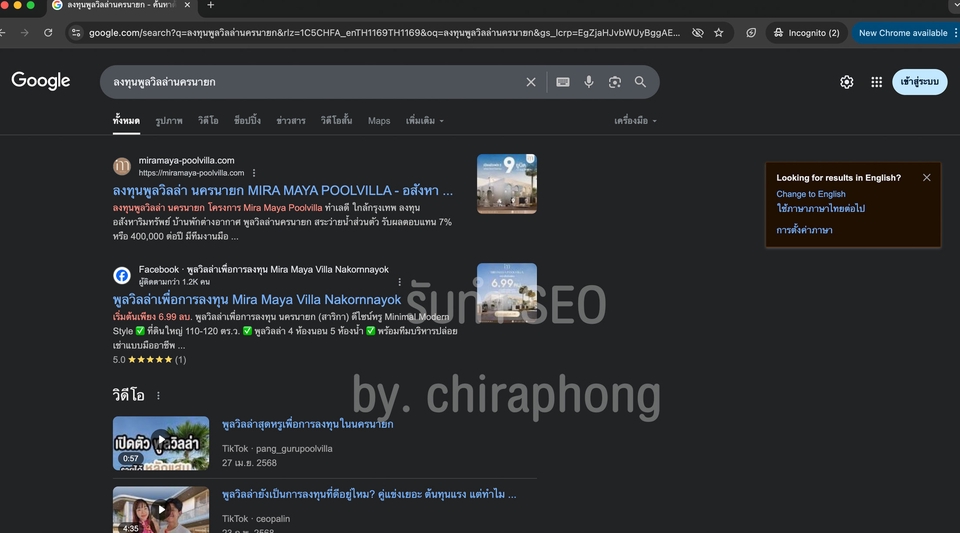
Task: Click the Facebook result 6.99 thumbnail
Action: point(507,293)
